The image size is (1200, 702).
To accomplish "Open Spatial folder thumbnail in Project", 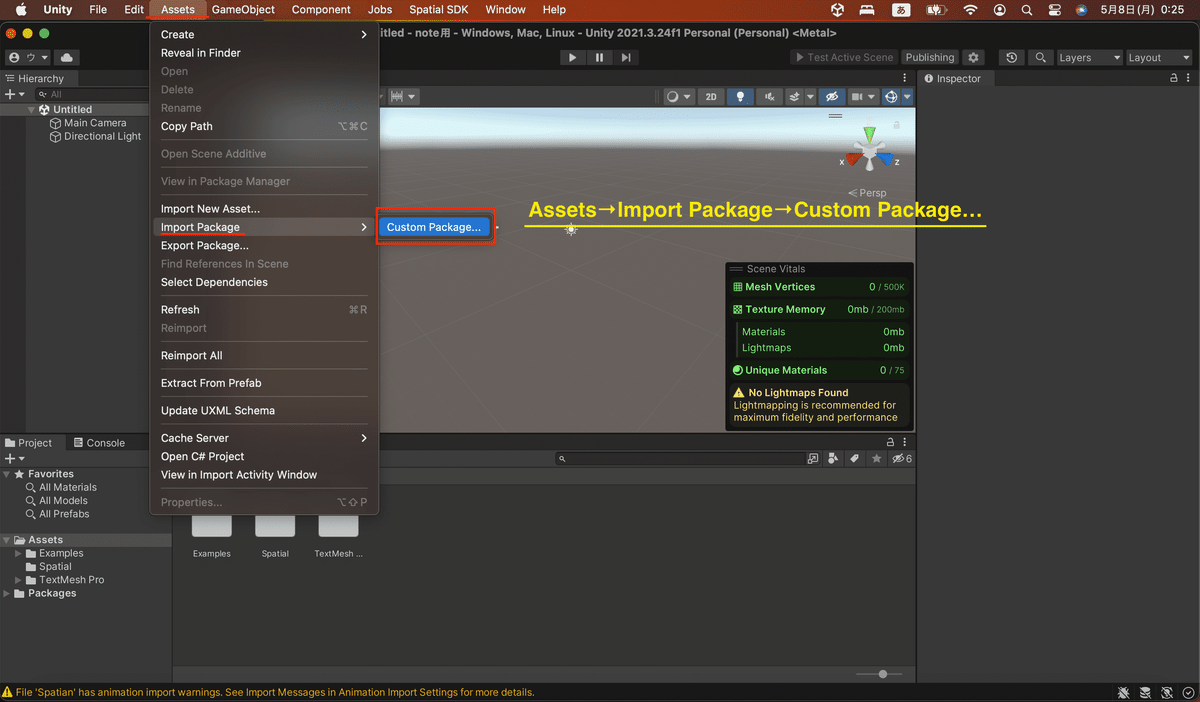I will click(x=275, y=526).
